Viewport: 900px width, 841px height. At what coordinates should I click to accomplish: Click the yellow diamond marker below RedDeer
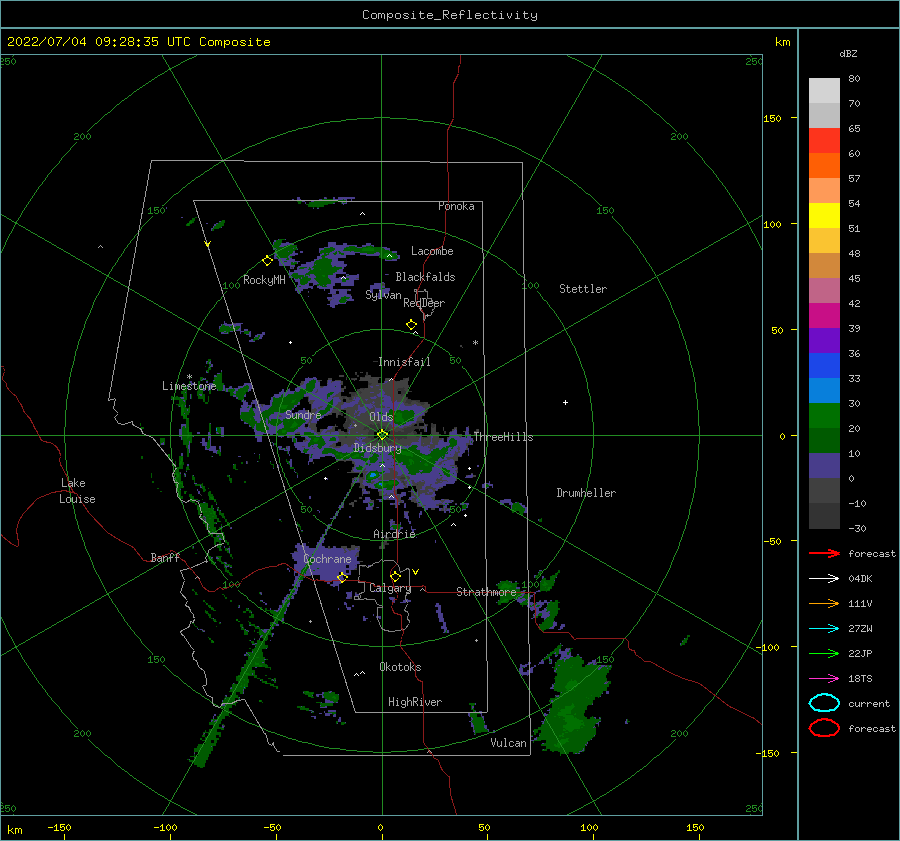pos(412,325)
